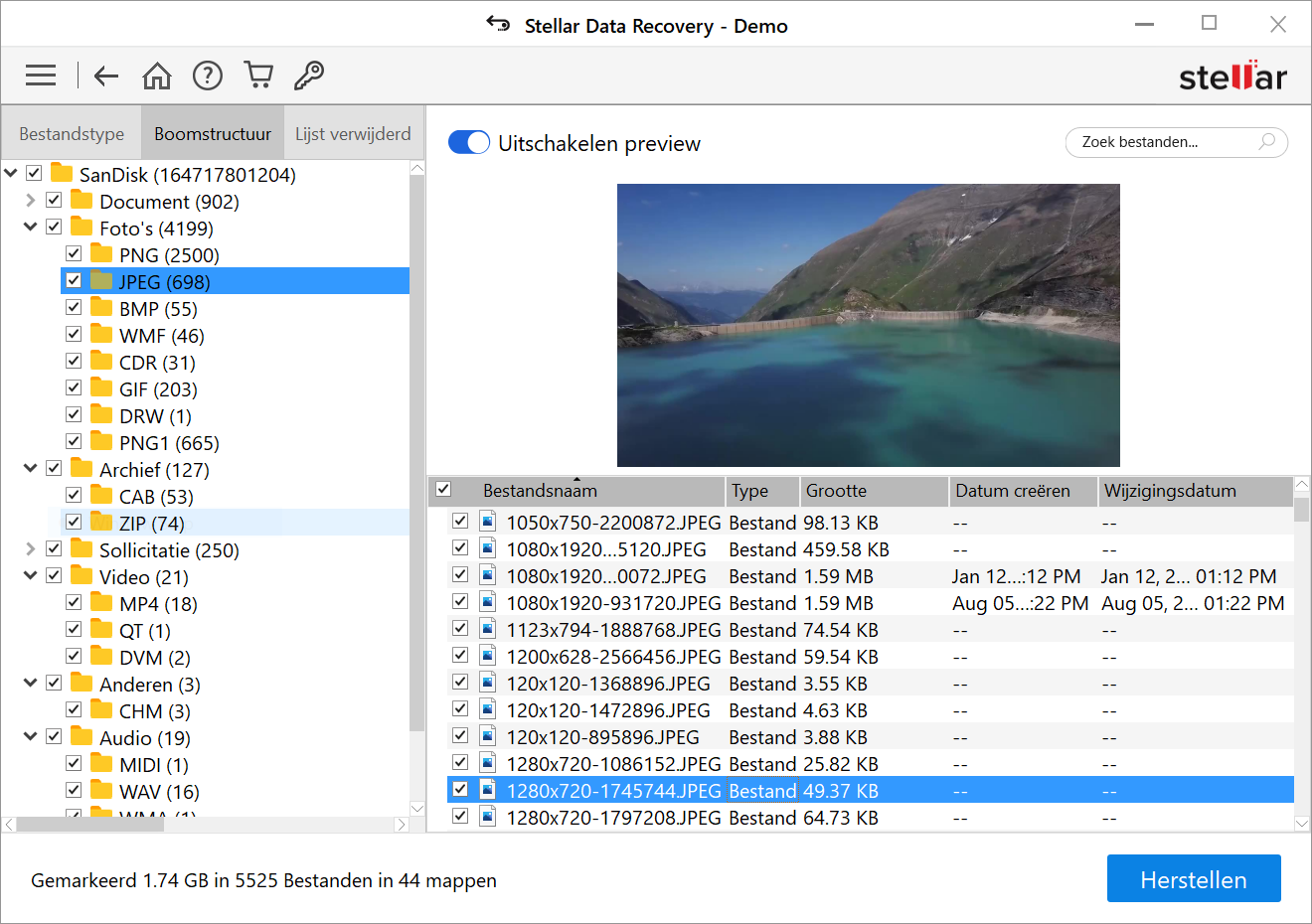Click file icon of 1280x720-1797208.JPEG
The image size is (1312, 924).
[488, 816]
